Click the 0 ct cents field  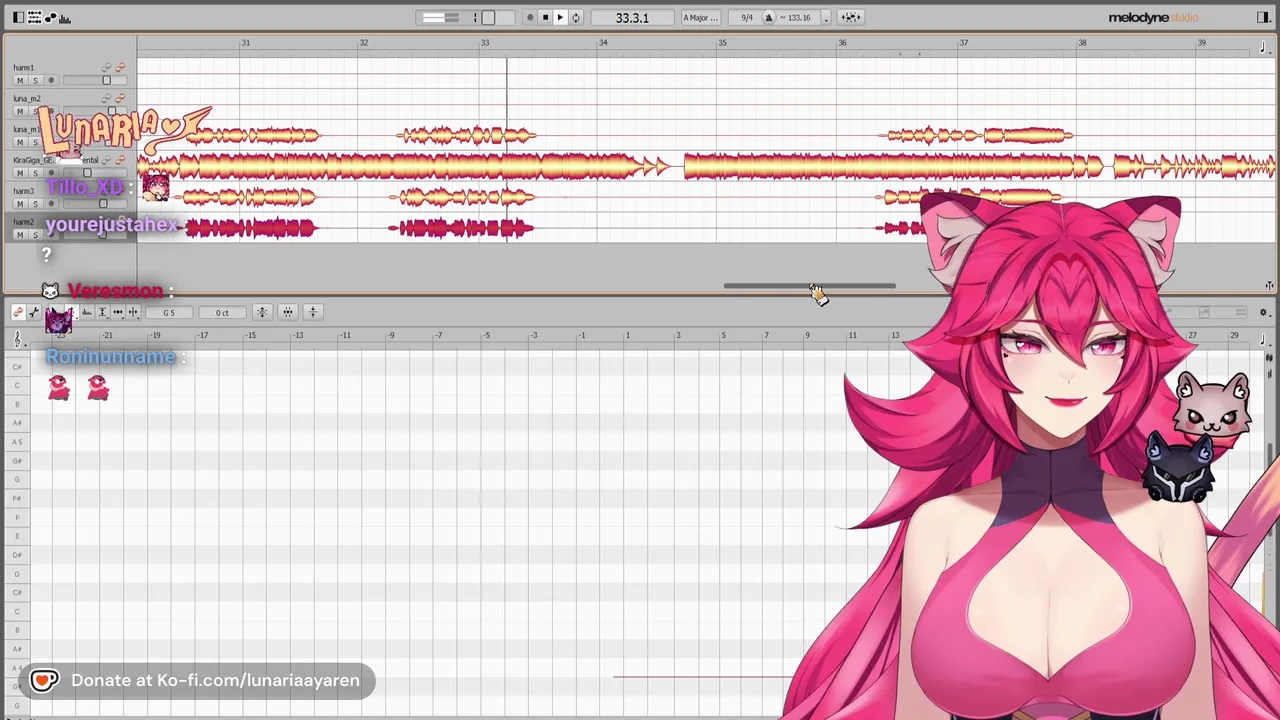click(x=221, y=313)
